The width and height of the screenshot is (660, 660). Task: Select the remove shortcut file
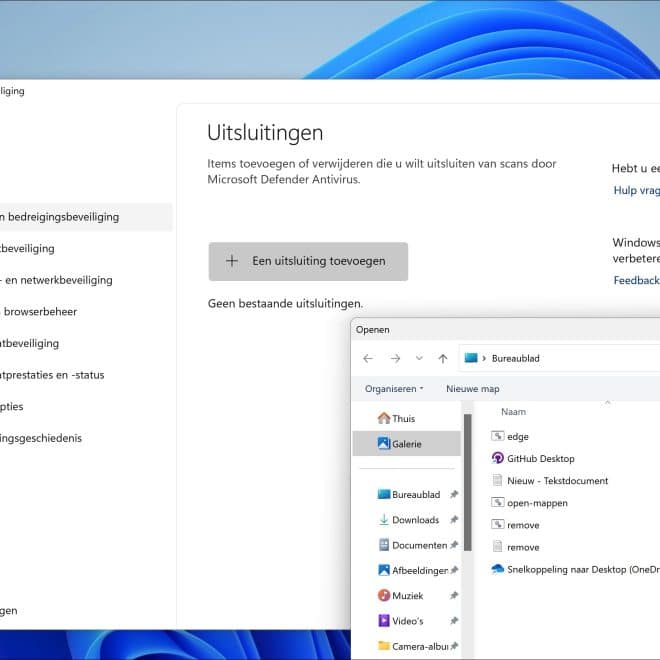[x=523, y=525]
